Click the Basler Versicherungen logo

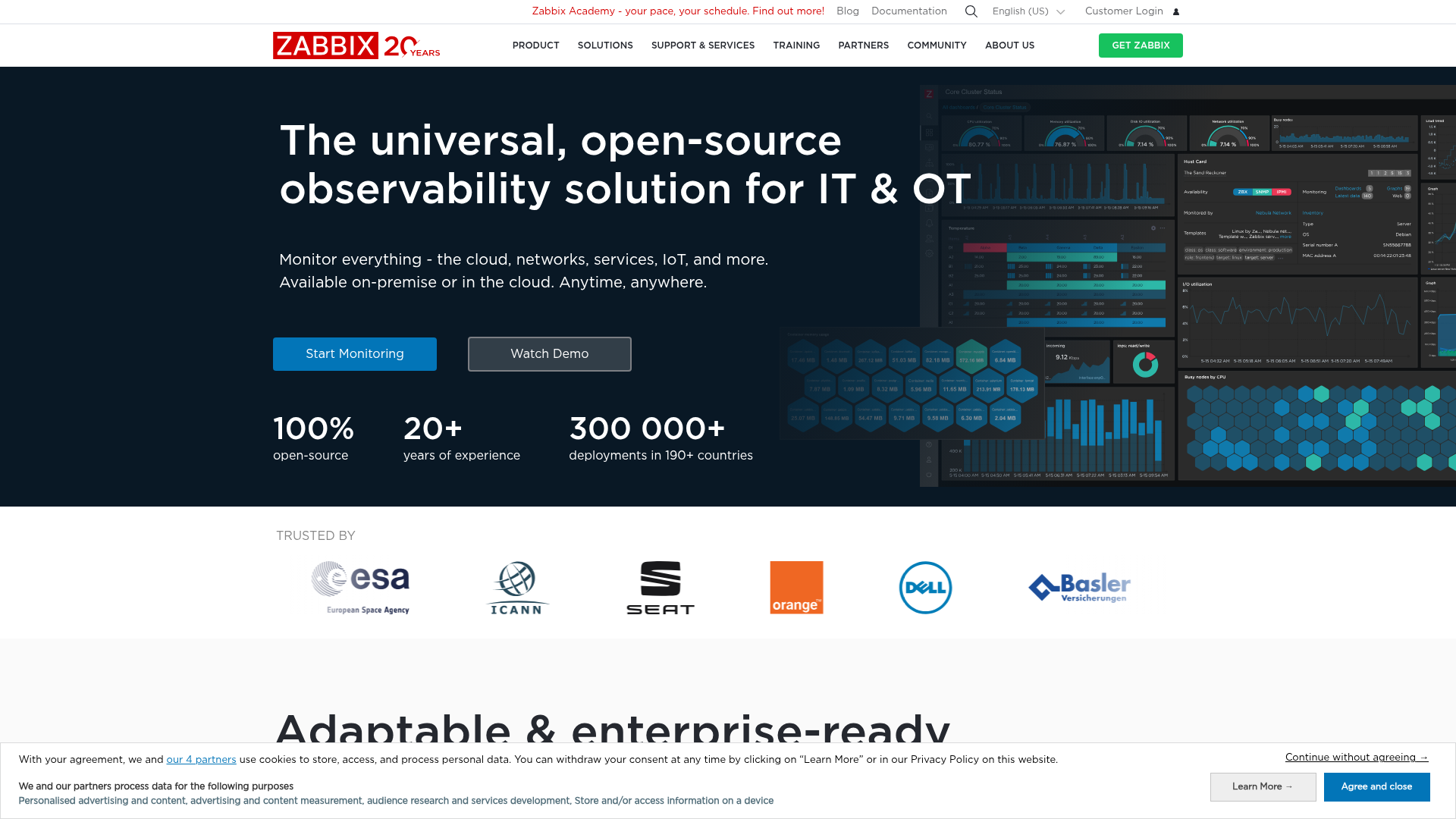click(x=1078, y=587)
